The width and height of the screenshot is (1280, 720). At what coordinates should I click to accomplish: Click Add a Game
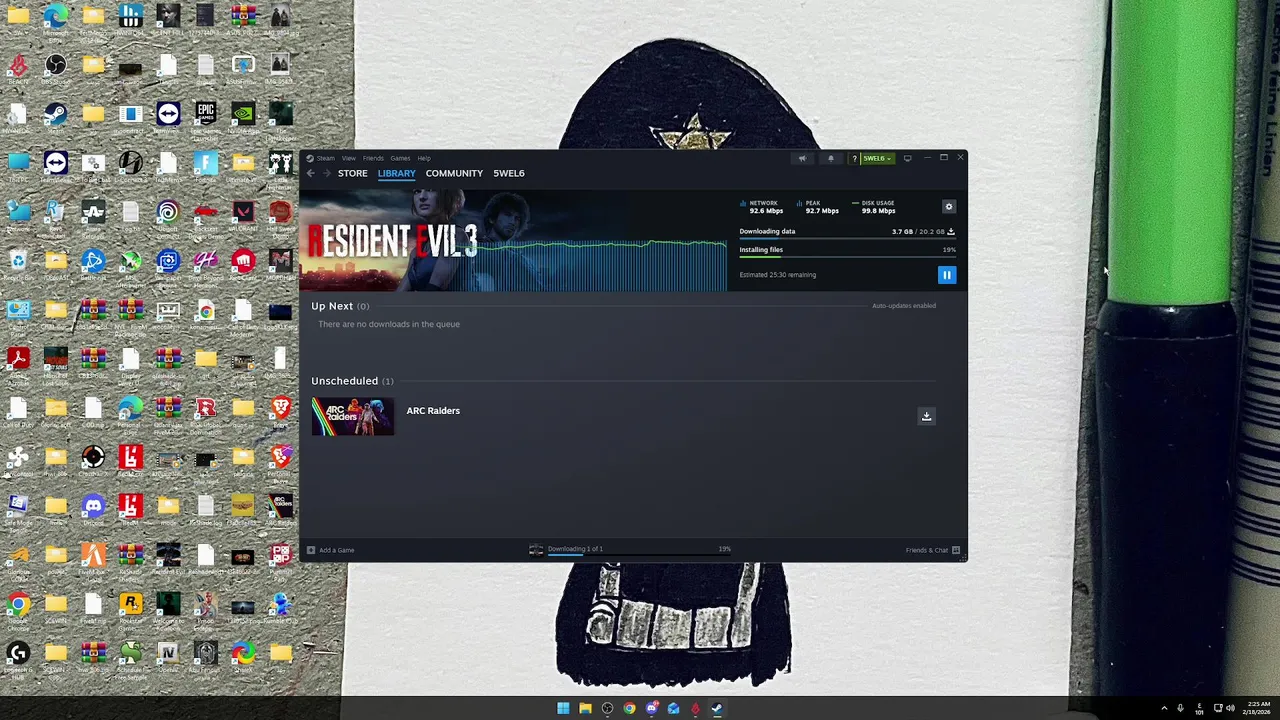pyautogui.click(x=331, y=550)
